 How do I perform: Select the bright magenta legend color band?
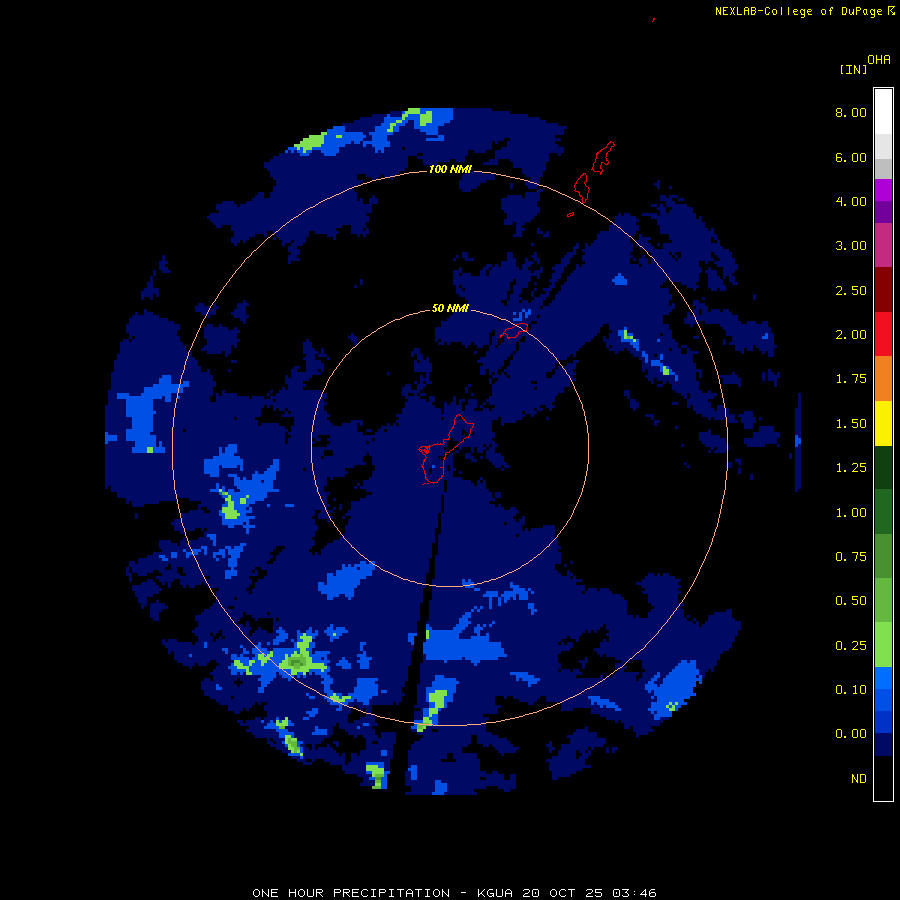pos(883,190)
